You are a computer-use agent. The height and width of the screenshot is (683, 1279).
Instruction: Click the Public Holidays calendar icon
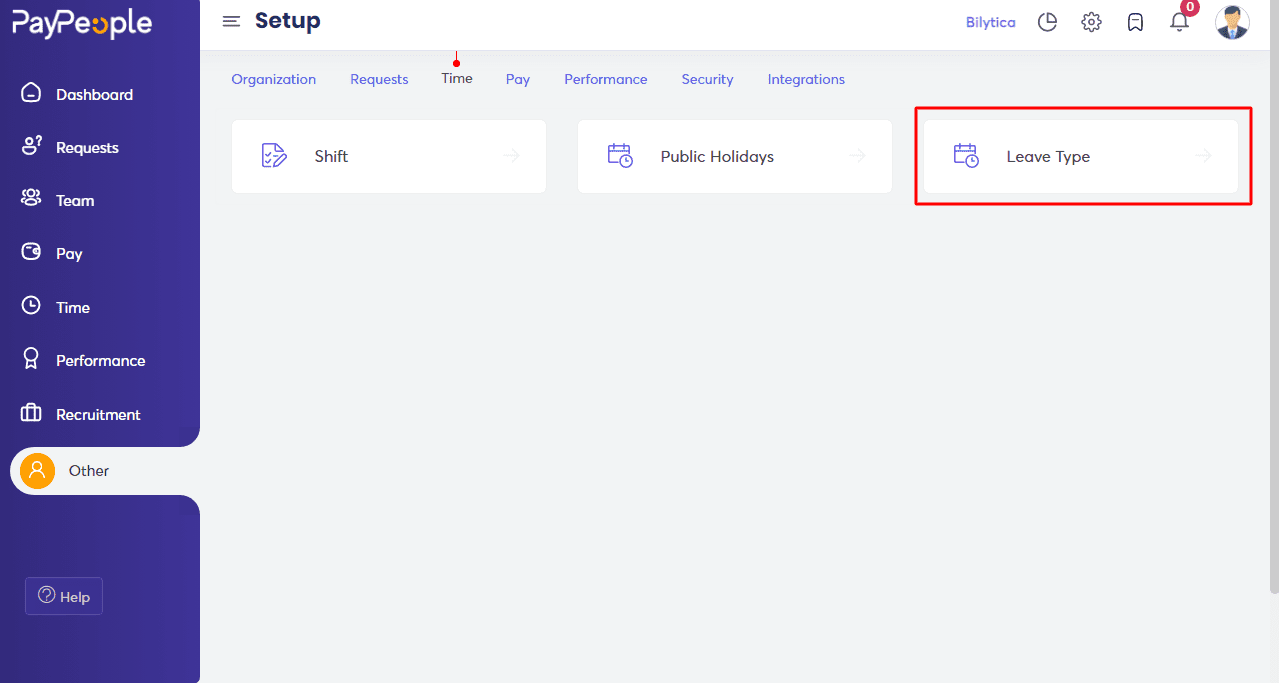(620, 156)
